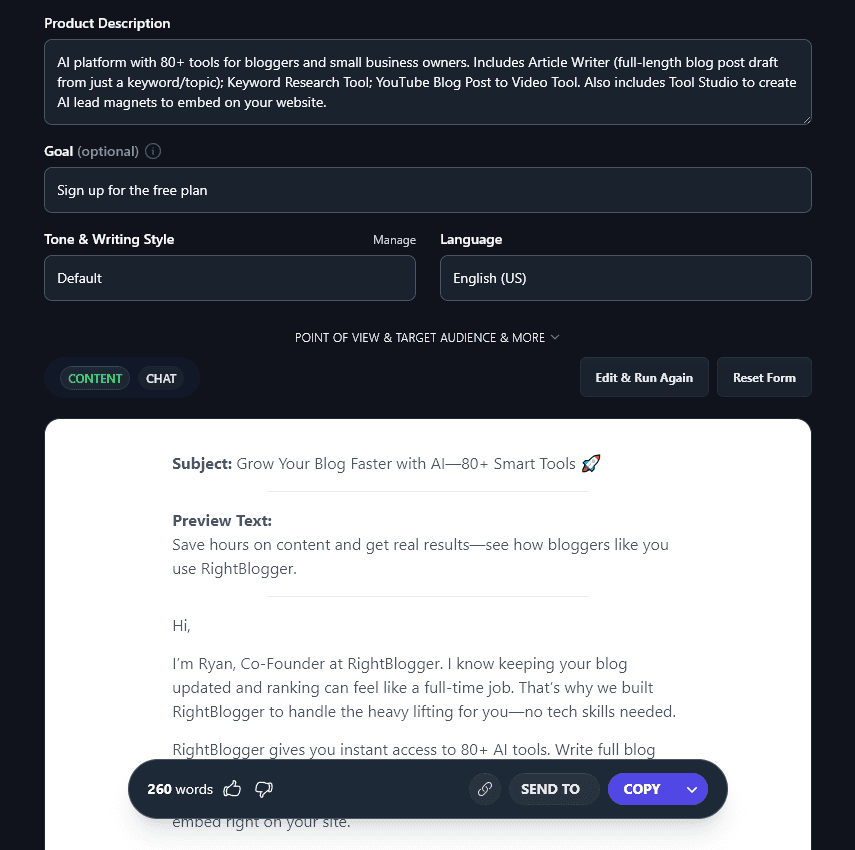Open the Language selector showing English (US)

[x=625, y=278]
